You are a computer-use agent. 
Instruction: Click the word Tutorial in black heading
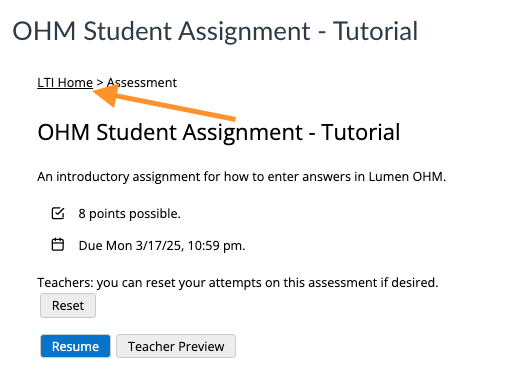tap(361, 132)
